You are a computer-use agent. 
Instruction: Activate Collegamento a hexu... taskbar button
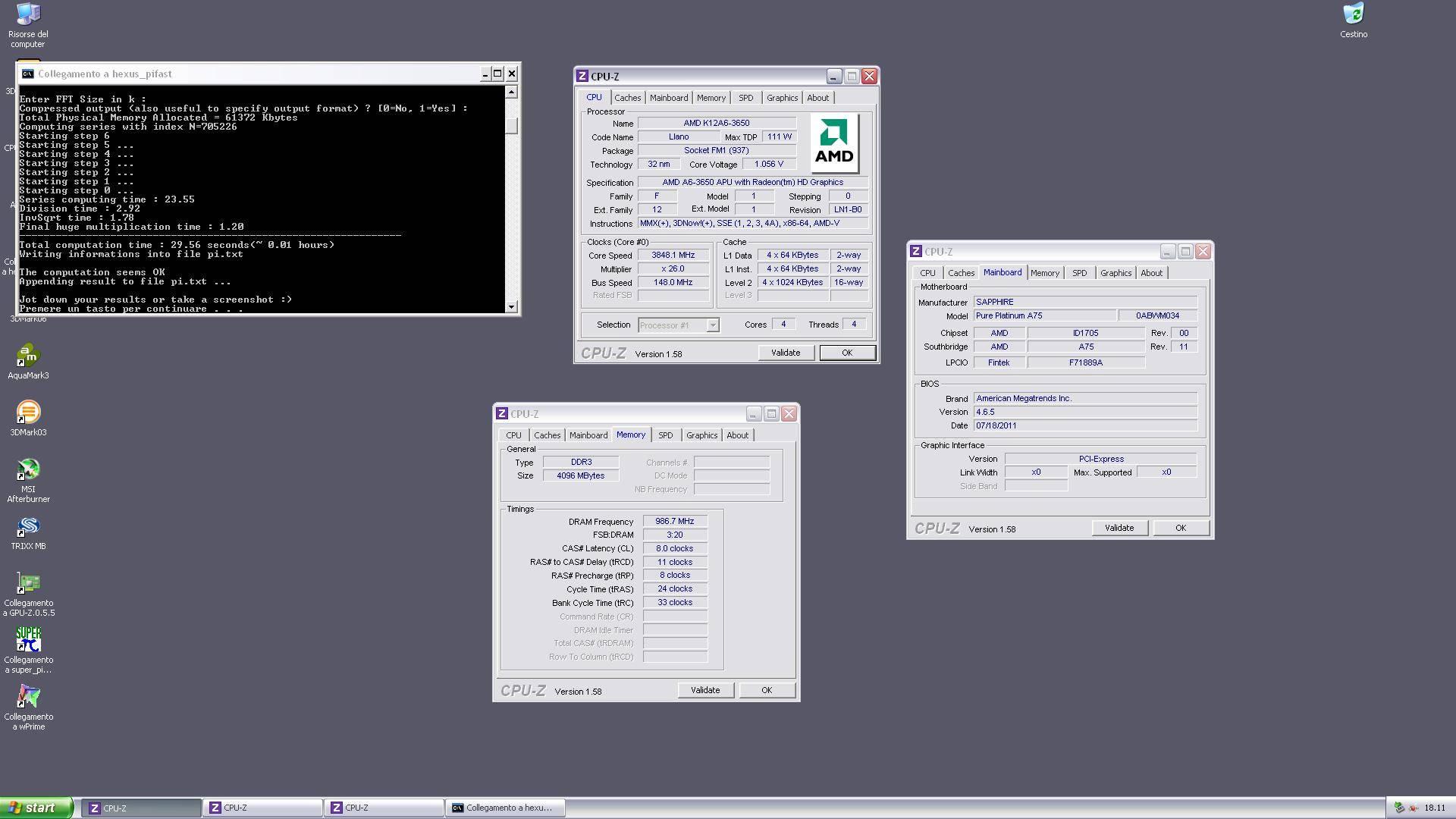pos(506,808)
